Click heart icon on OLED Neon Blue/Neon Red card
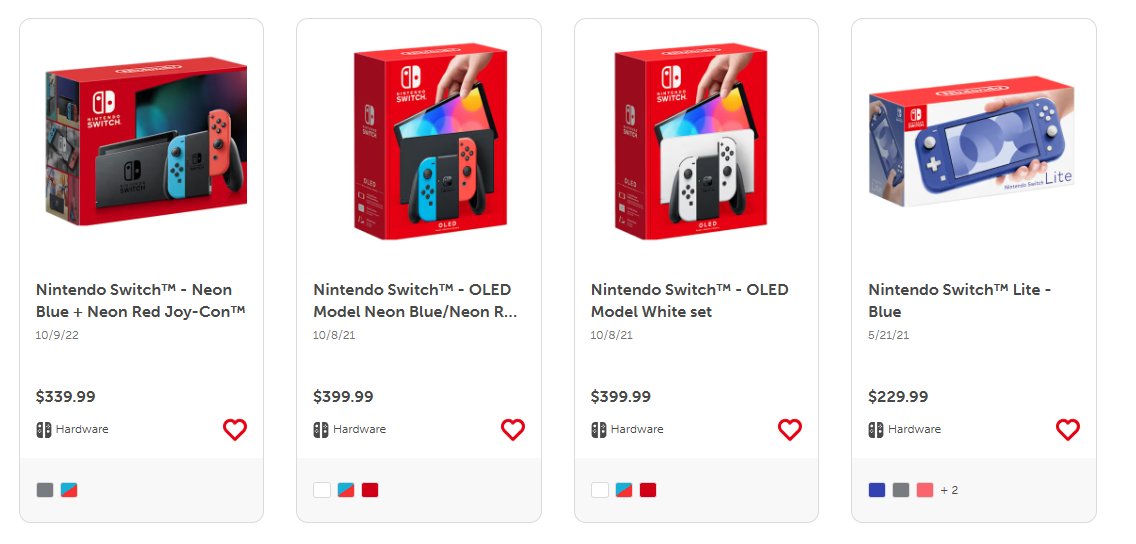This screenshot has width=1136, height=544. point(512,430)
